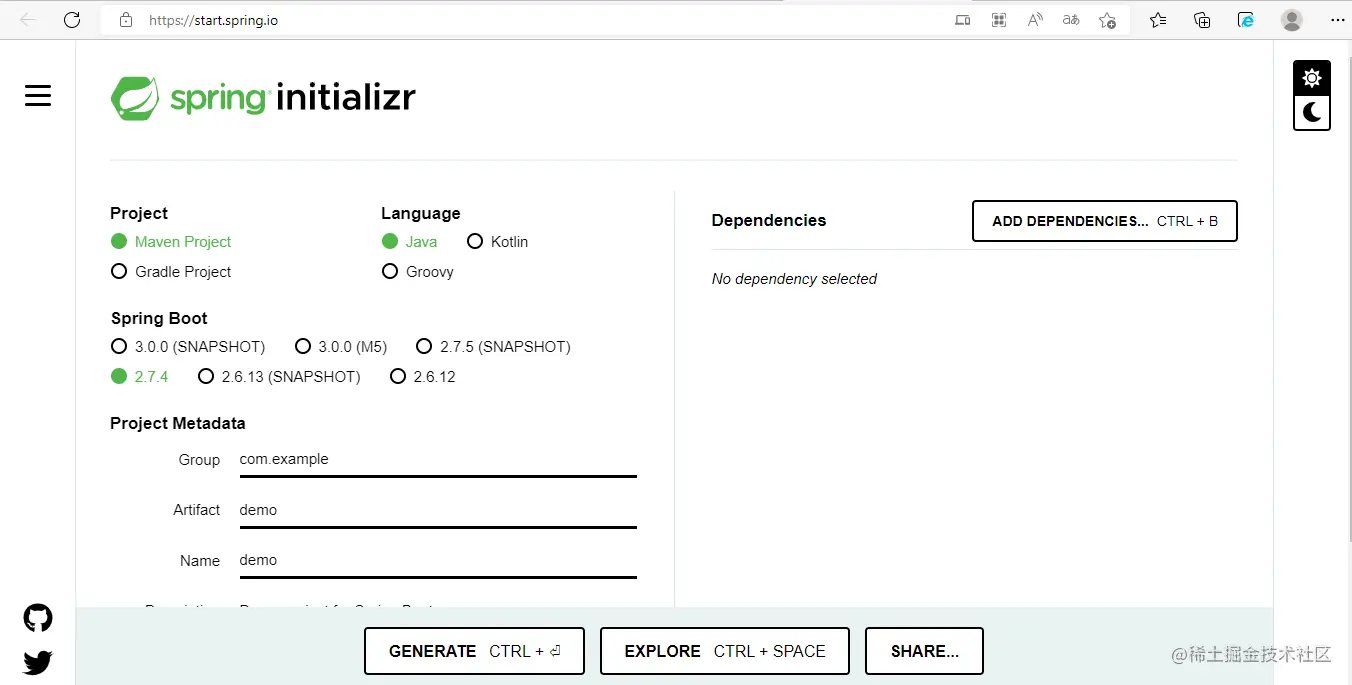Open the hamburger navigation menu
1352x685 pixels.
[x=38, y=96]
